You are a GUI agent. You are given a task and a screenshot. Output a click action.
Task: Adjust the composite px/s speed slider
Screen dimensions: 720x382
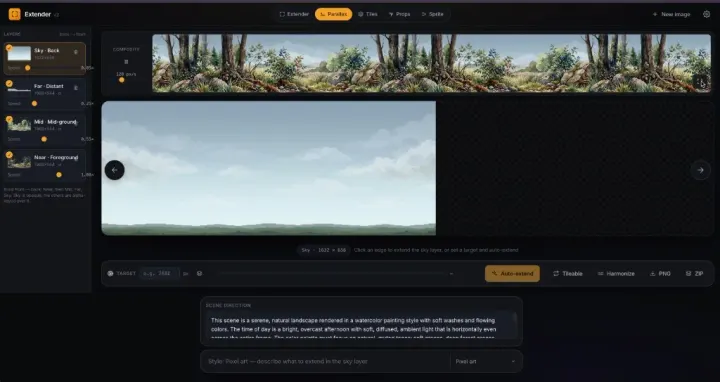click(x=122, y=80)
